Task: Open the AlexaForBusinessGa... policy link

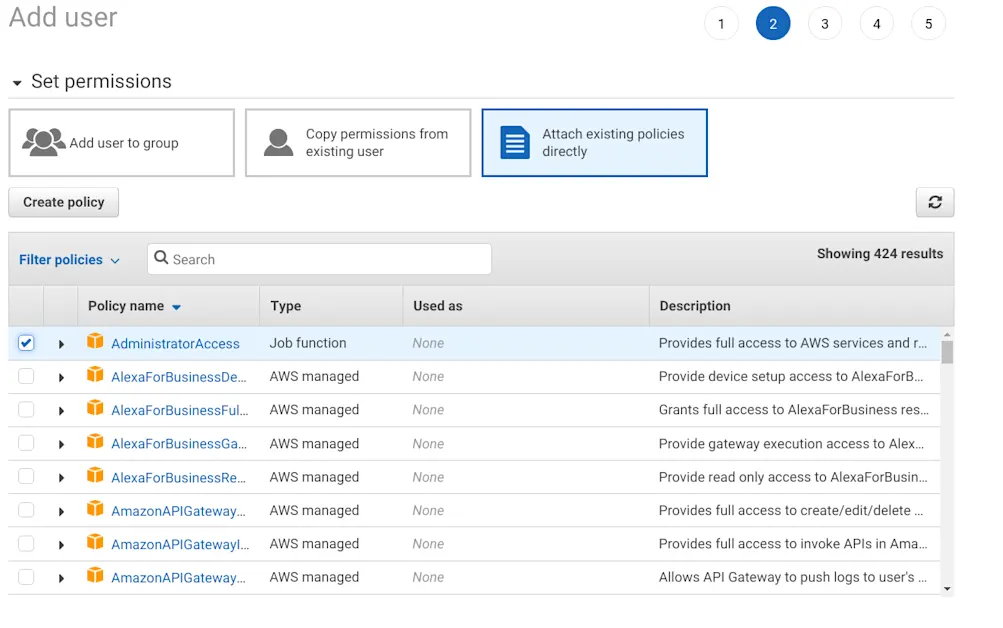Action: 179,444
